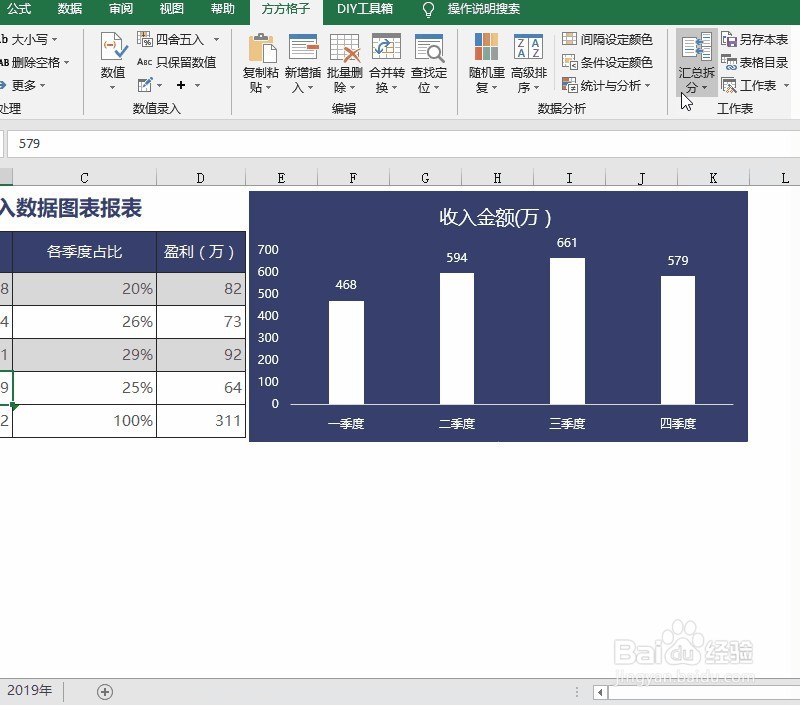800x705 pixels.
Task: Select the 方方格子 ribbon tab
Action: pyautogui.click(x=286, y=9)
